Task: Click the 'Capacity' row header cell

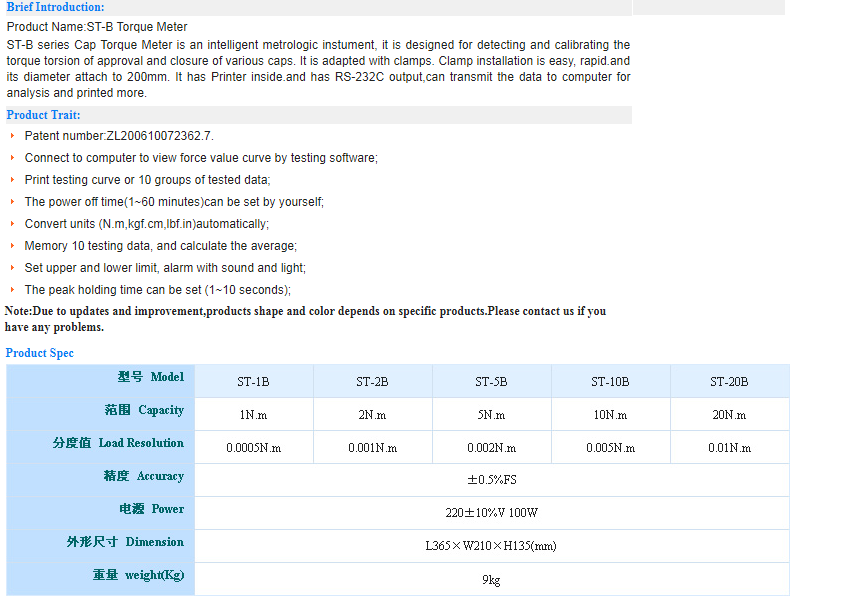Action: [100, 414]
